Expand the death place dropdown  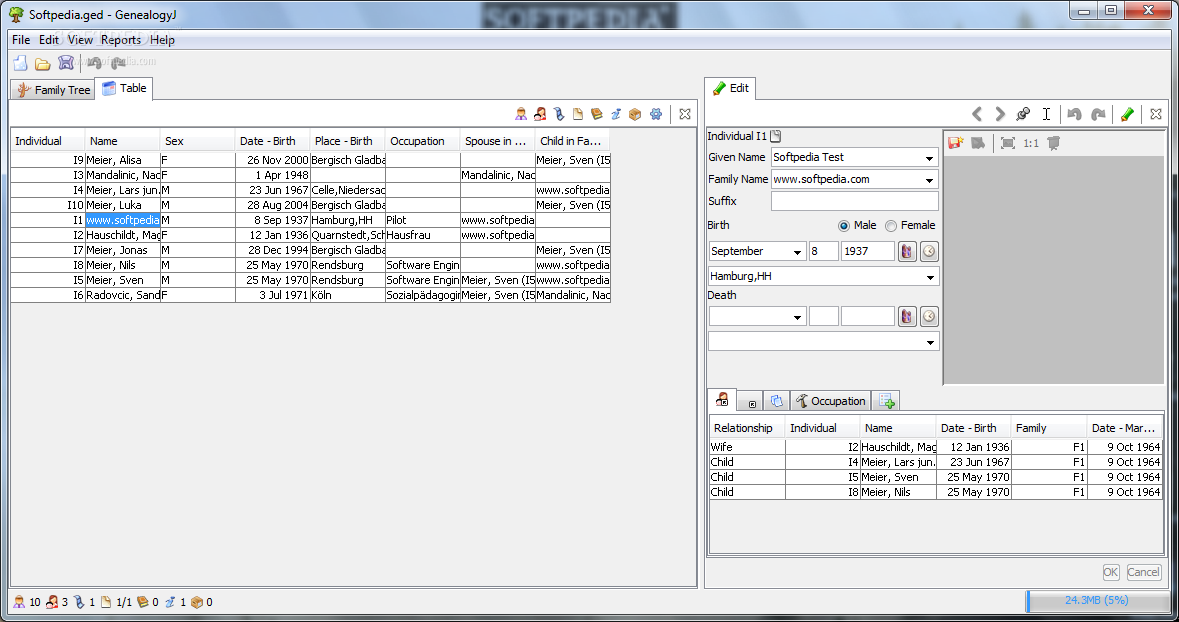[930, 342]
